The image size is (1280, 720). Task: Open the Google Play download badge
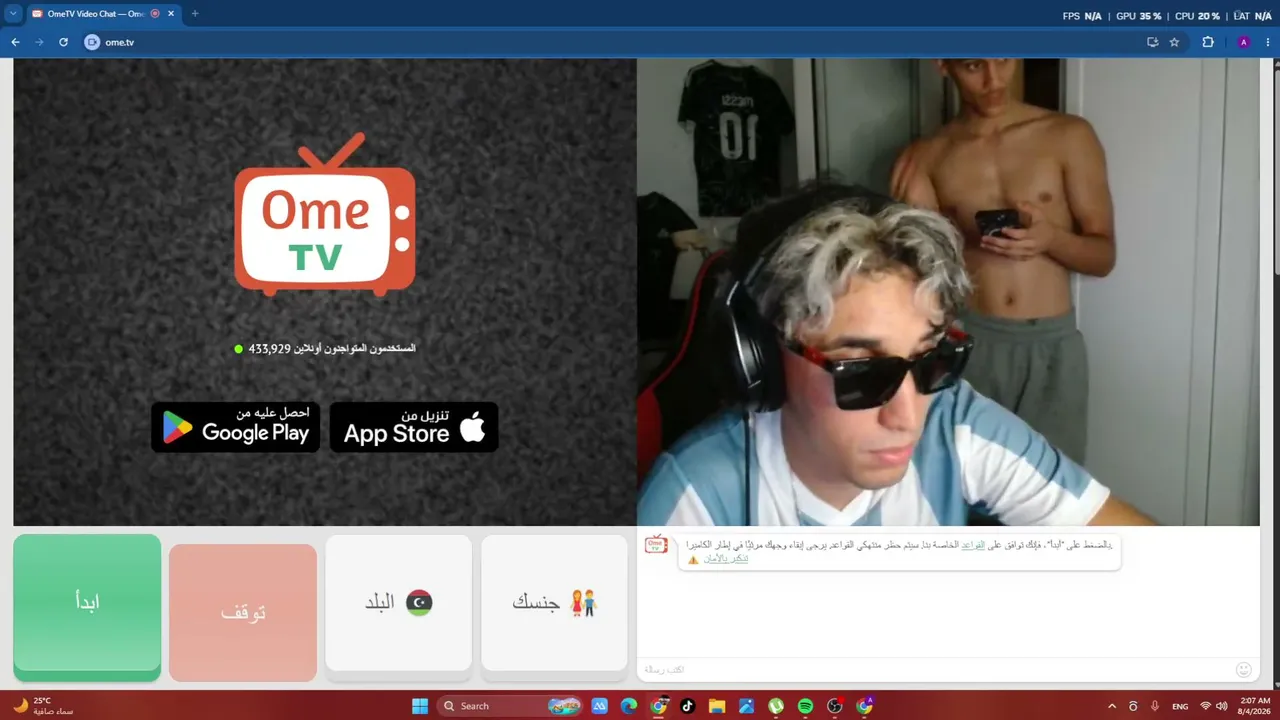[x=236, y=427]
